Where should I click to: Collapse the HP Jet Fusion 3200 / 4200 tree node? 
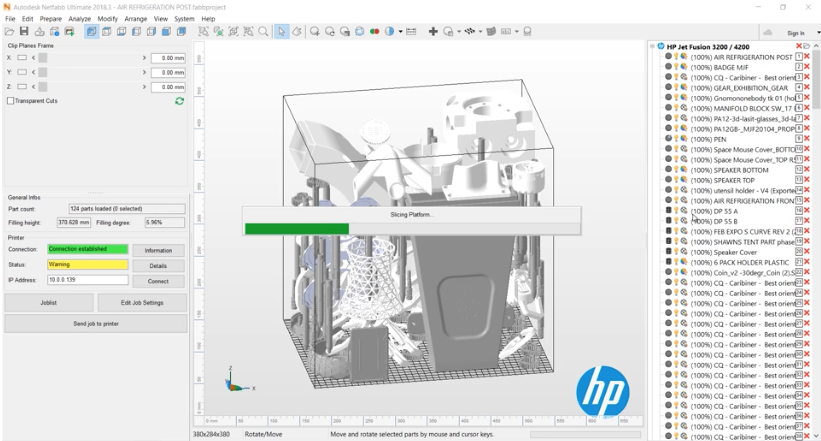653,47
